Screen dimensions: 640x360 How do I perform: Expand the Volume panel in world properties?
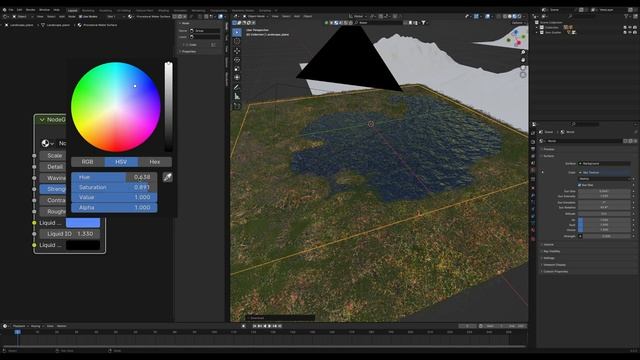[x=548, y=244]
